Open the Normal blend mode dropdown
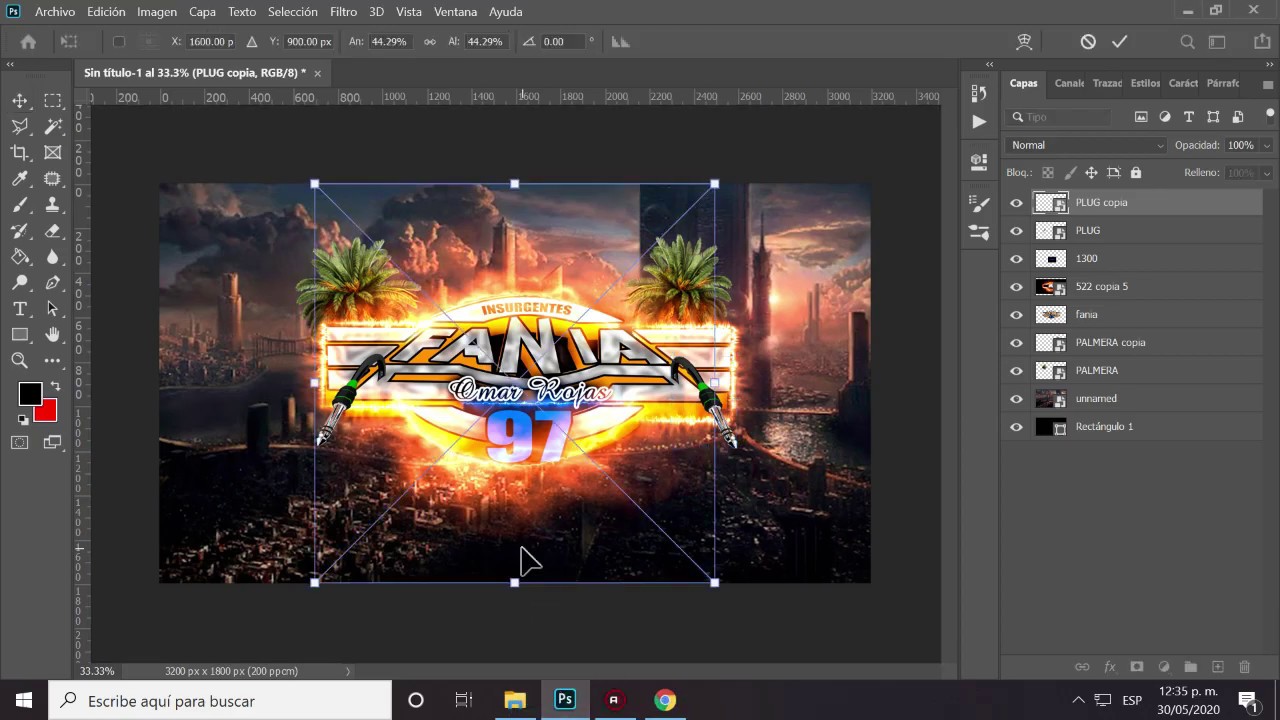 (x=1086, y=145)
